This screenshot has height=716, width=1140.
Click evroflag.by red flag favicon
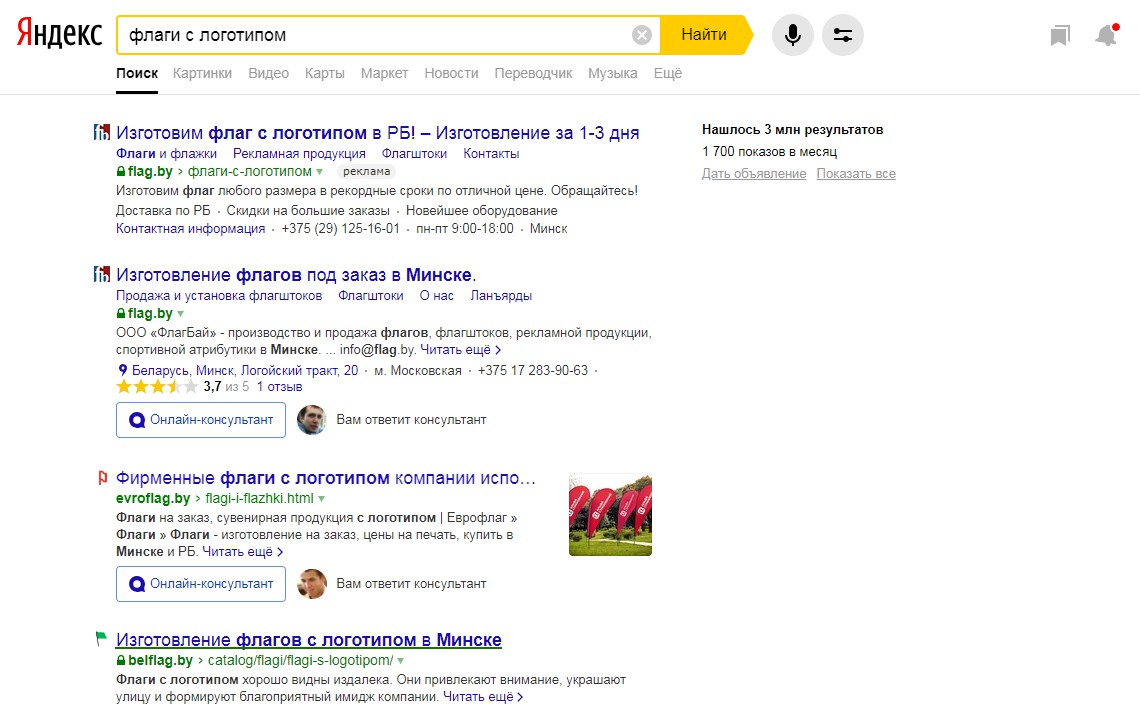click(103, 478)
